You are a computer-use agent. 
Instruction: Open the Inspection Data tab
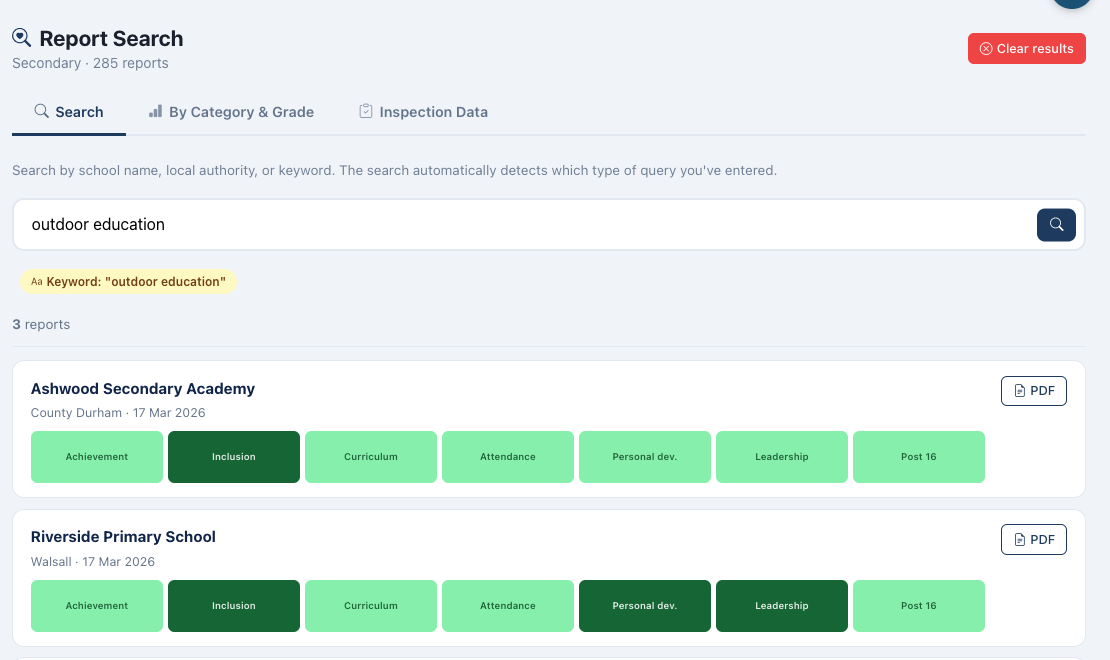423,112
